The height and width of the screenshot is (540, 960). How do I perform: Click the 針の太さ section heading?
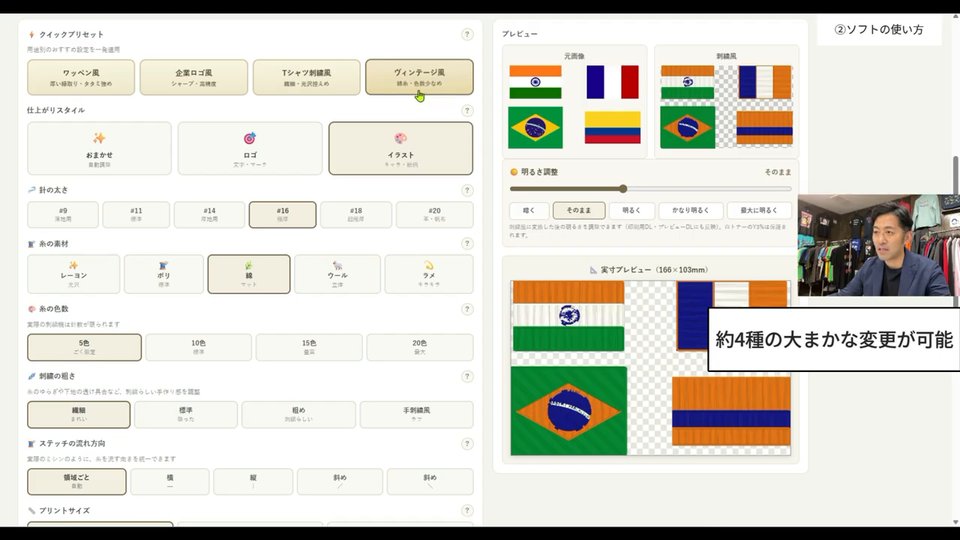53,190
